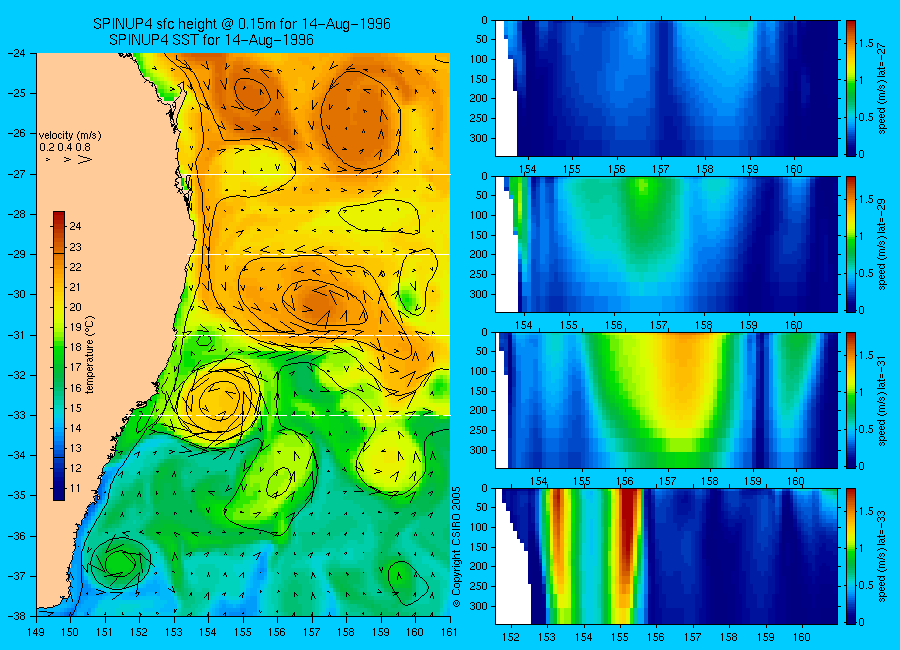Click the '-24' latitude tick on the map axis
This screenshot has width=900, height=650.
(18, 53)
